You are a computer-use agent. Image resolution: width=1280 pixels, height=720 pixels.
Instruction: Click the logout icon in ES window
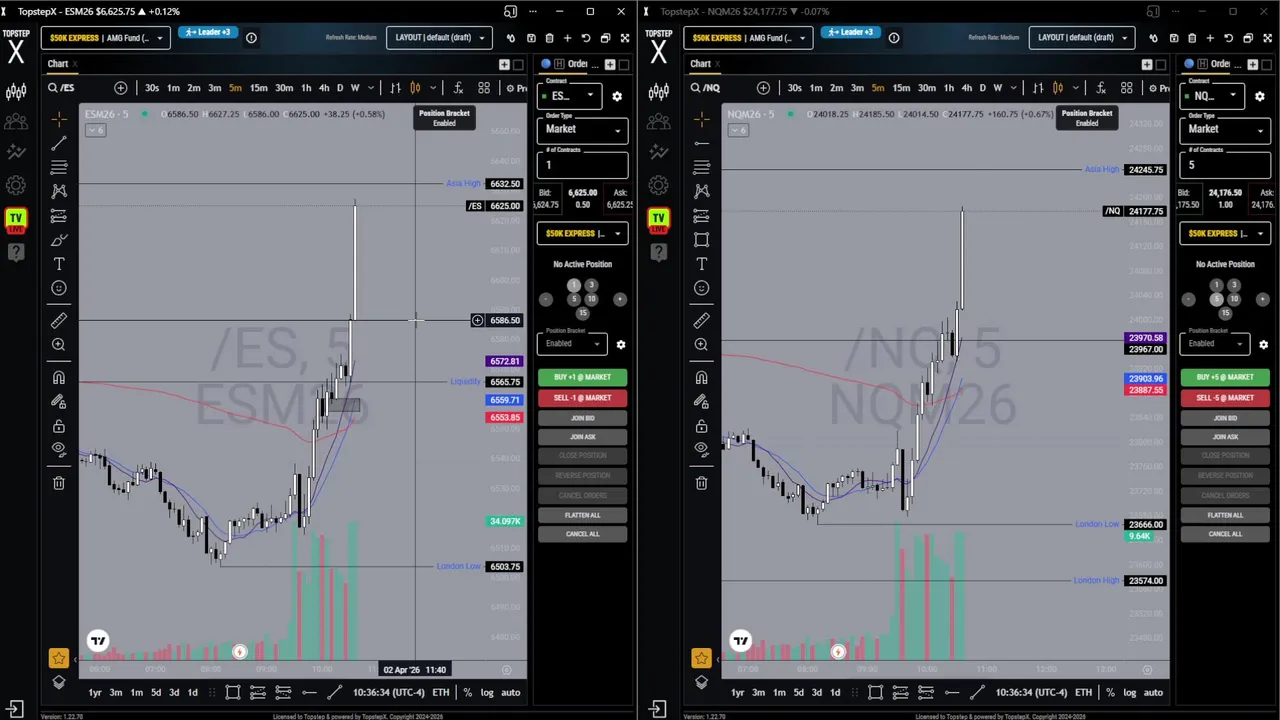[x=15, y=709]
